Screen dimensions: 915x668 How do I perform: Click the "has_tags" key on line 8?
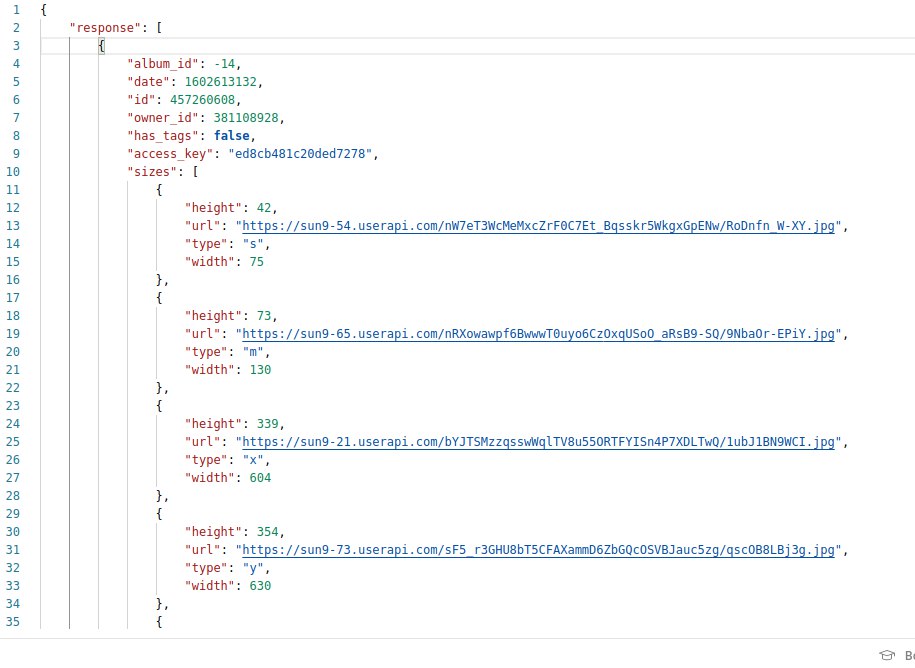pos(163,136)
